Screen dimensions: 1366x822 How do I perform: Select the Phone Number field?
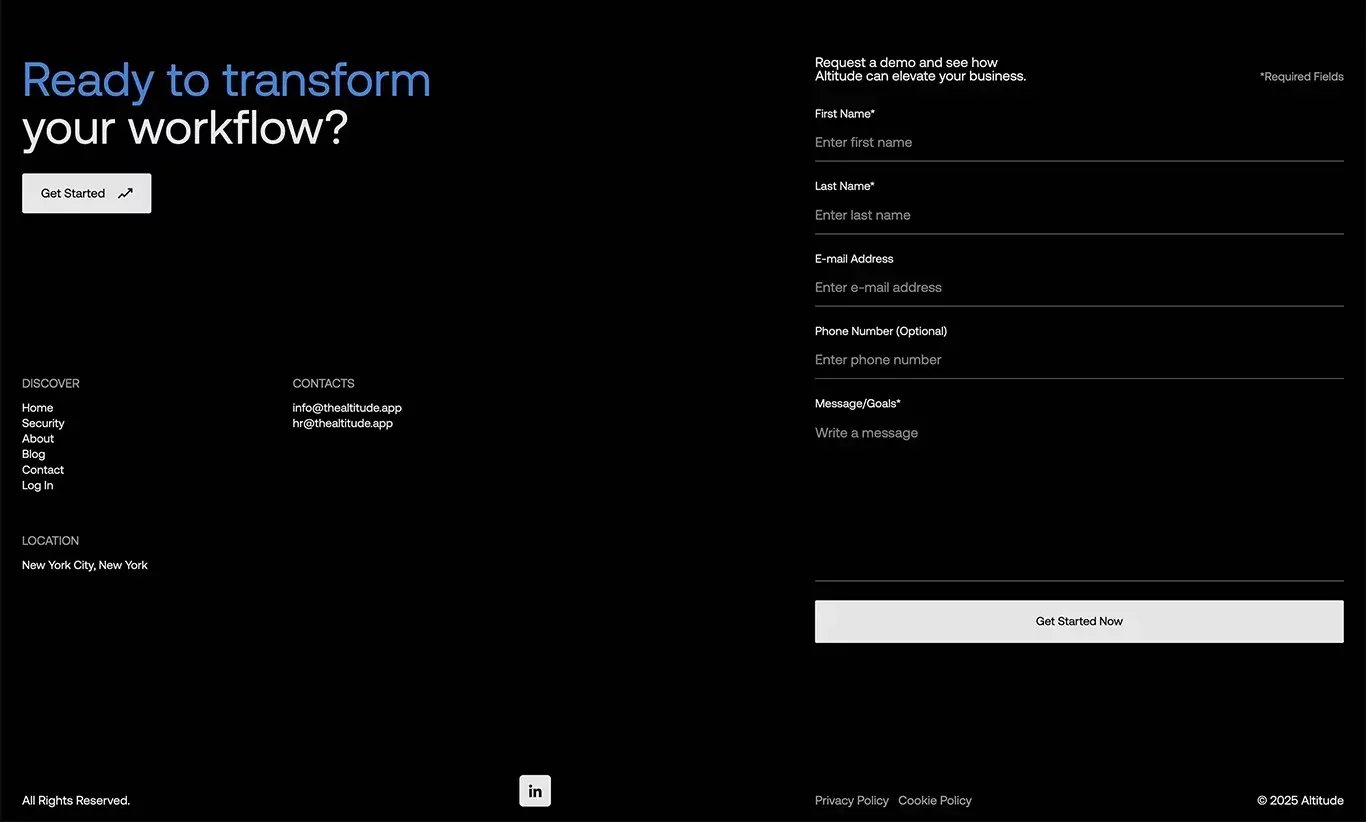click(x=1079, y=360)
